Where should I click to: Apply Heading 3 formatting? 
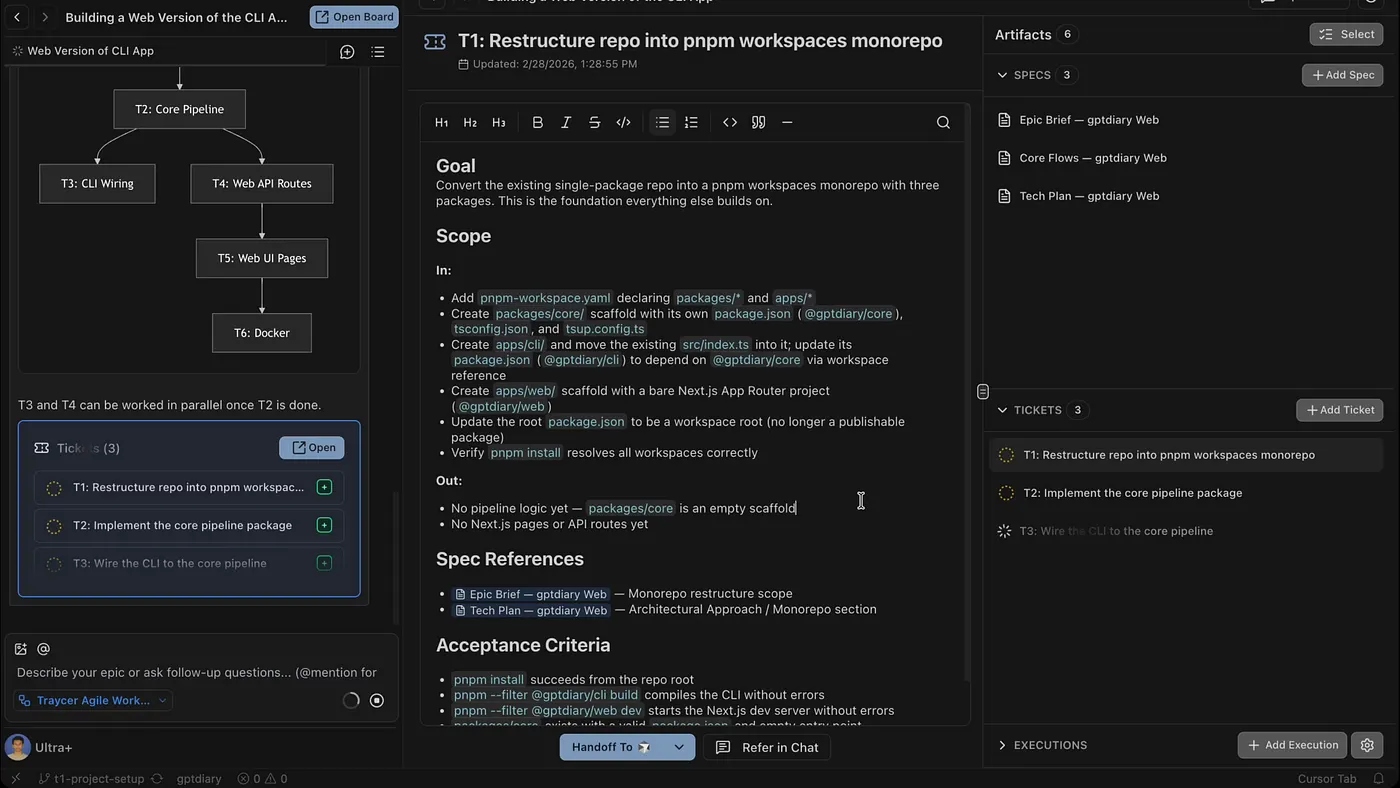point(499,122)
